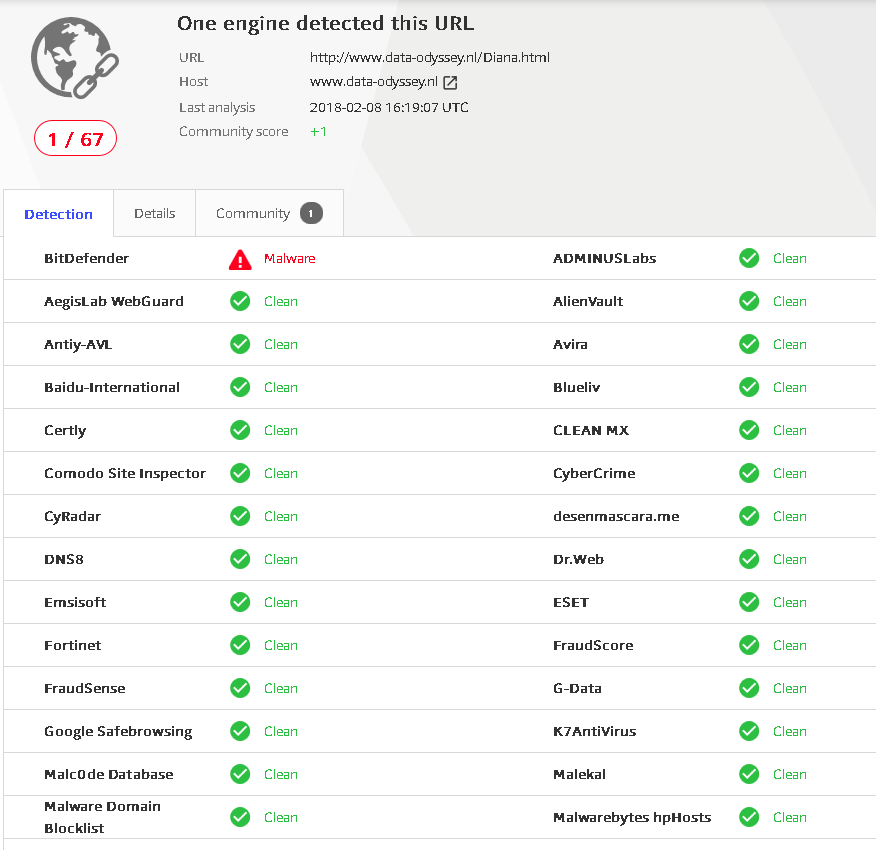Viewport: 876px width, 850px height.
Task: Click the green checkmark for ESET
Action: pyautogui.click(x=749, y=602)
